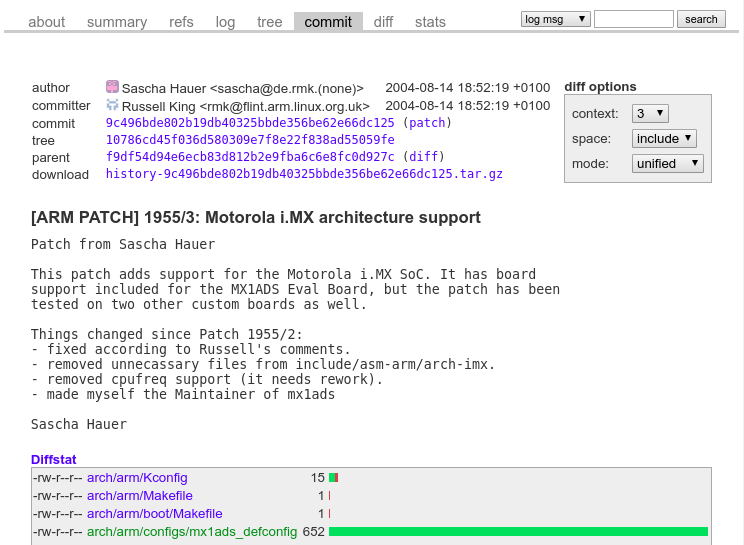
Task: Expand the context lines dropdown
Action: click(650, 114)
